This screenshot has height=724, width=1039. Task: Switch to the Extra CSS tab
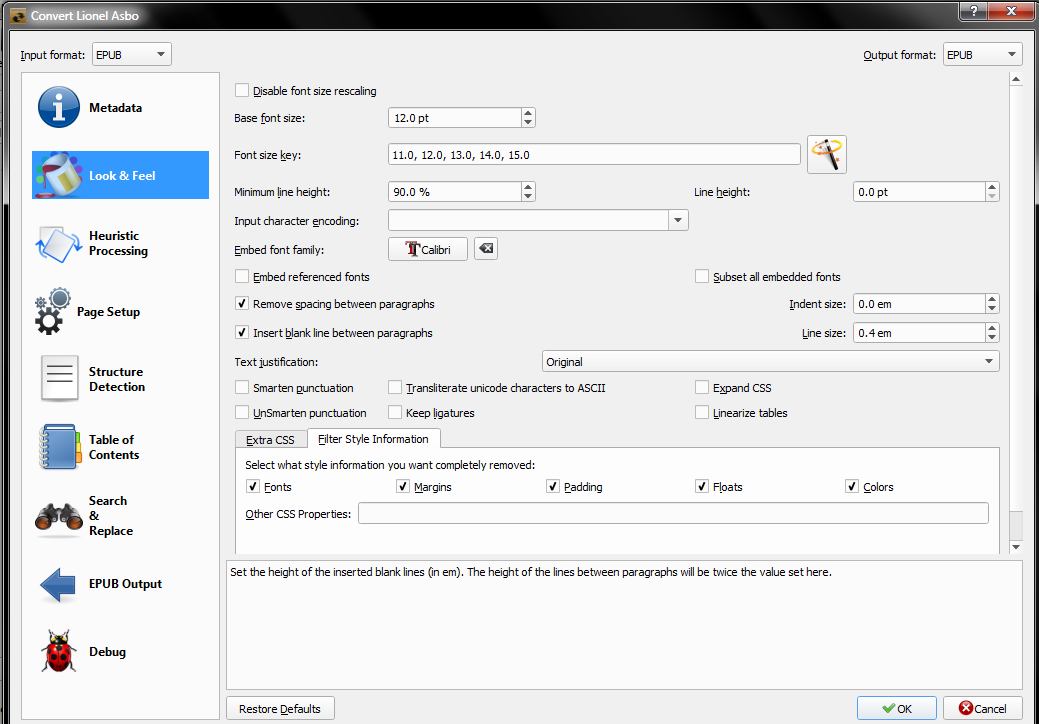coord(270,440)
